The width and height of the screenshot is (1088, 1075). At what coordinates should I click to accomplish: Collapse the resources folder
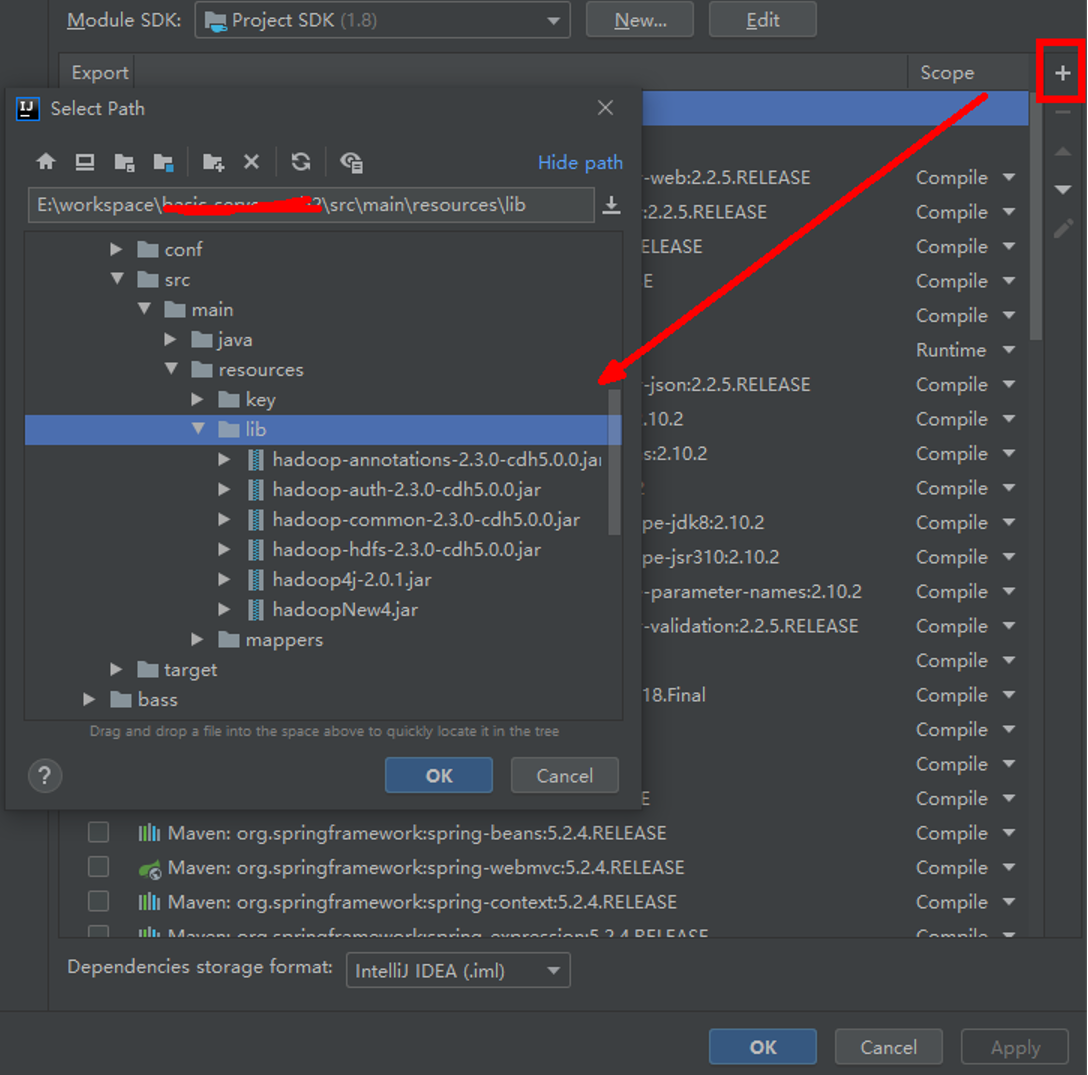(171, 369)
